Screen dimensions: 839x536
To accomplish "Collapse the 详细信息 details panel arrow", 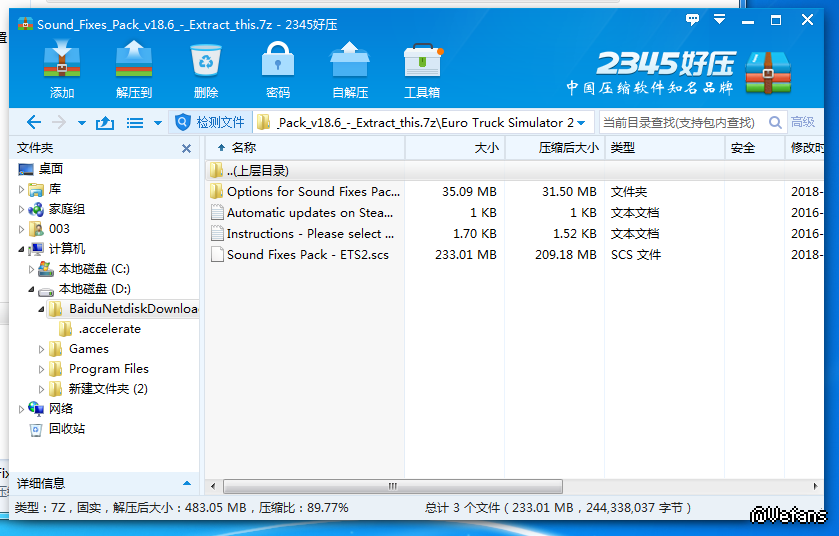I will tap(187, 483).
